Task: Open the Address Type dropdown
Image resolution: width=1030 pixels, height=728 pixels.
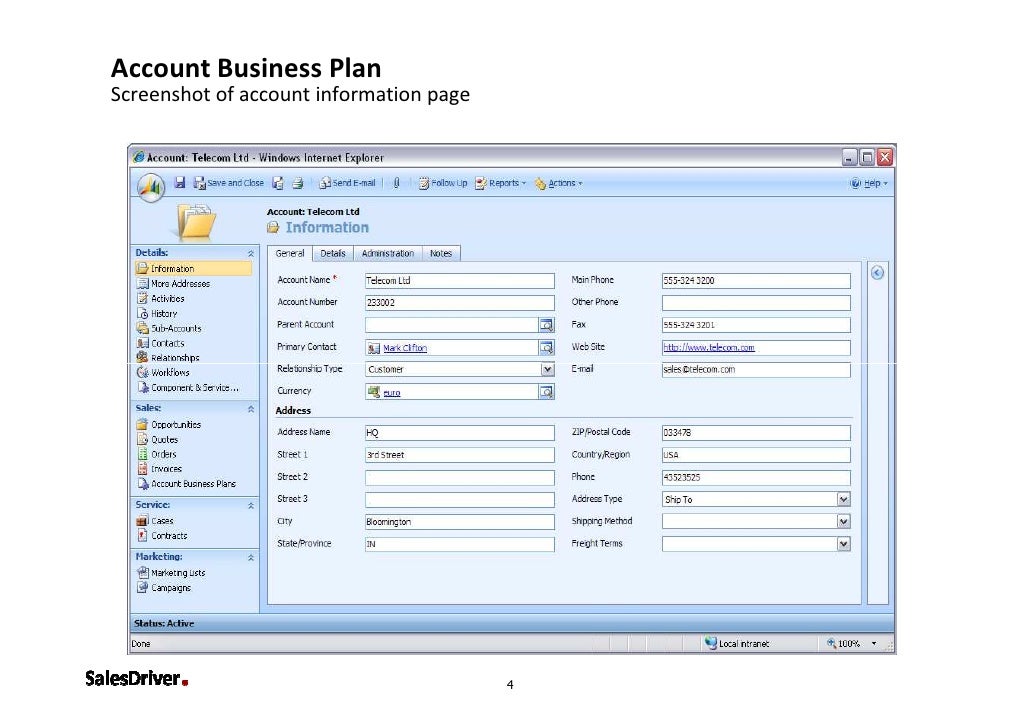Action: tap(844, 499)
